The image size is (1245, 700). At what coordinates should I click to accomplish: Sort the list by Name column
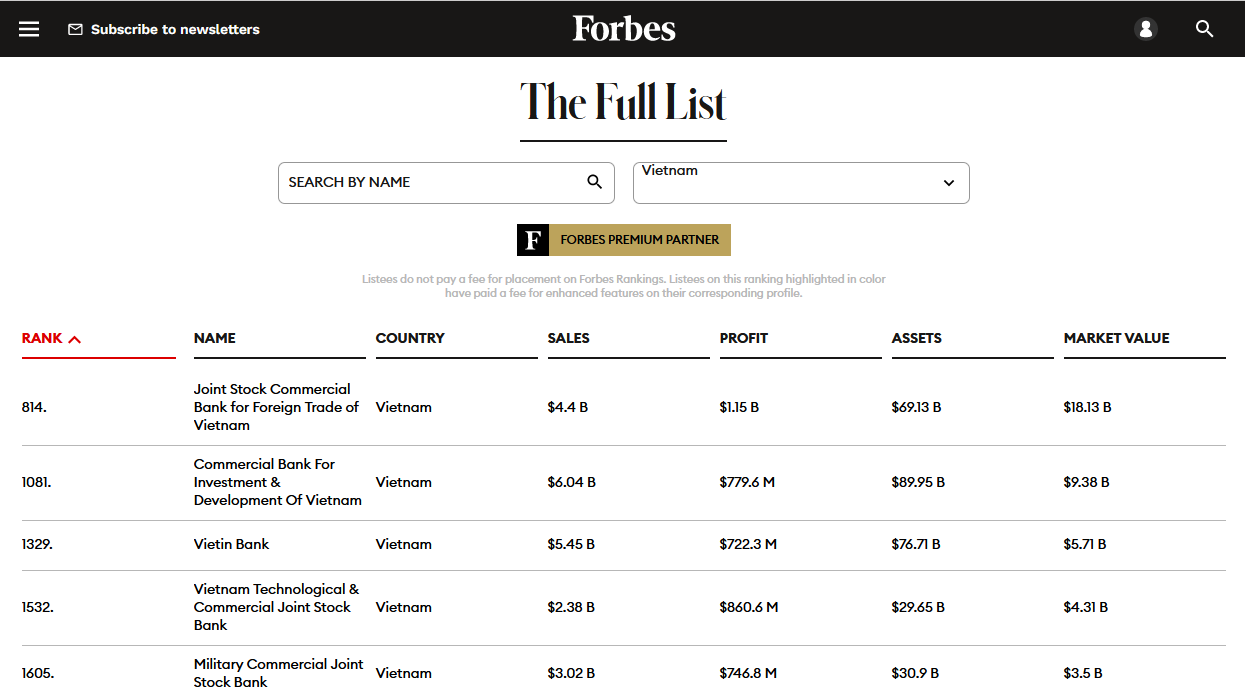coord(215,338)
